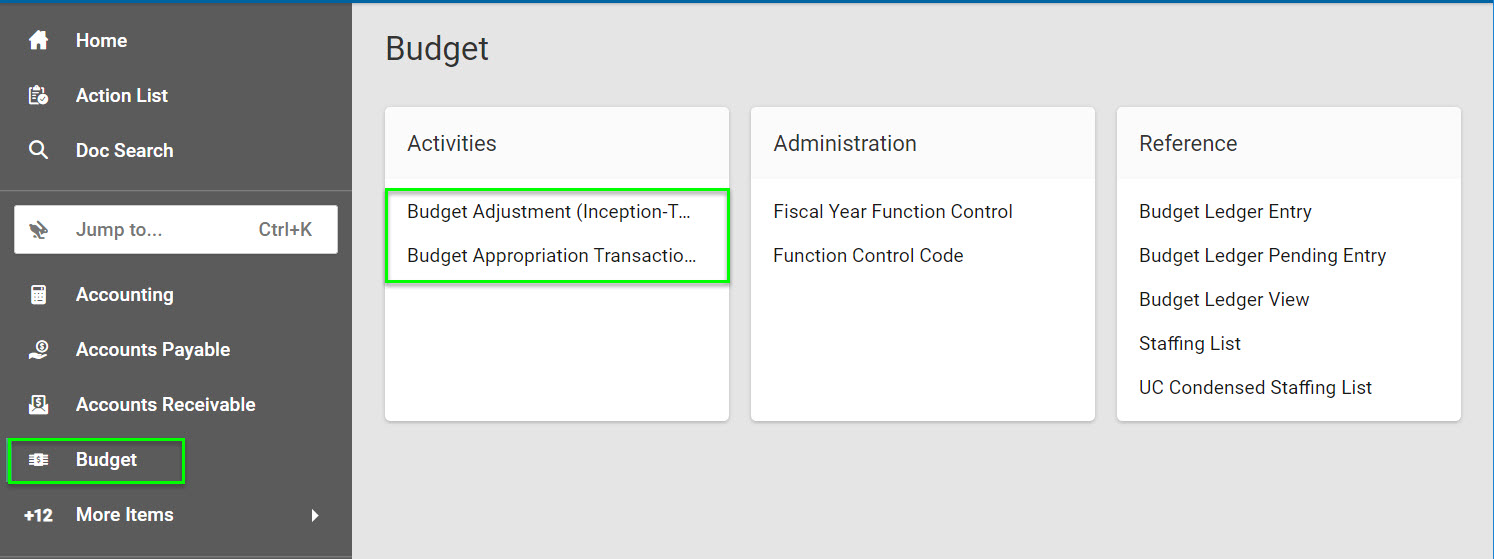Click the Home house icon
1494x559 pixels.
click(38, 41)
